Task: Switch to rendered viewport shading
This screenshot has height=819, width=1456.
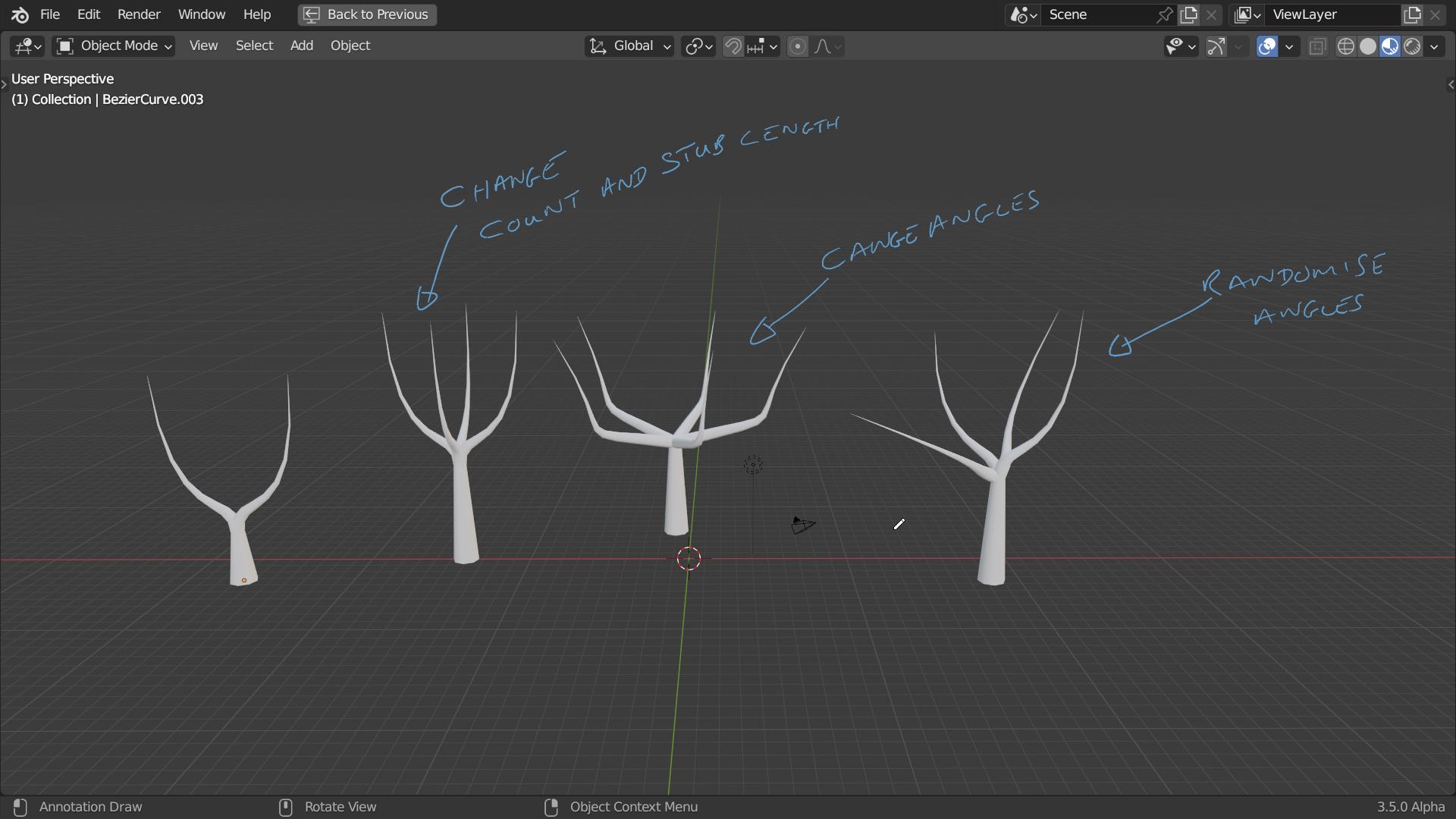Action: click(1412, 46)
